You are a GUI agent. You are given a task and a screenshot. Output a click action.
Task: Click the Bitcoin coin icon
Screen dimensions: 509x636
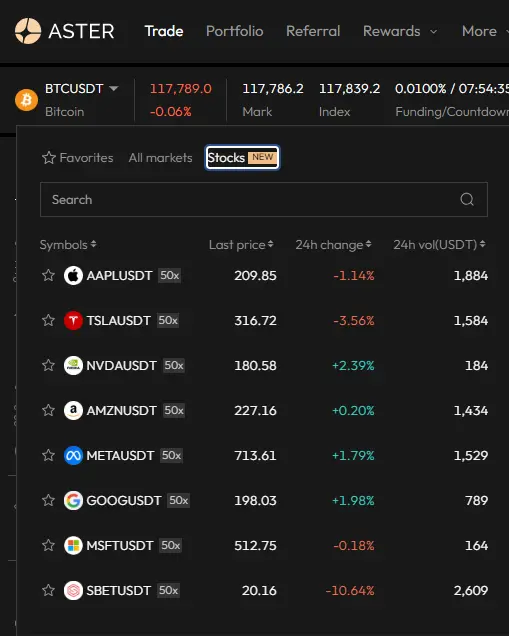click(x=26, y=100)
